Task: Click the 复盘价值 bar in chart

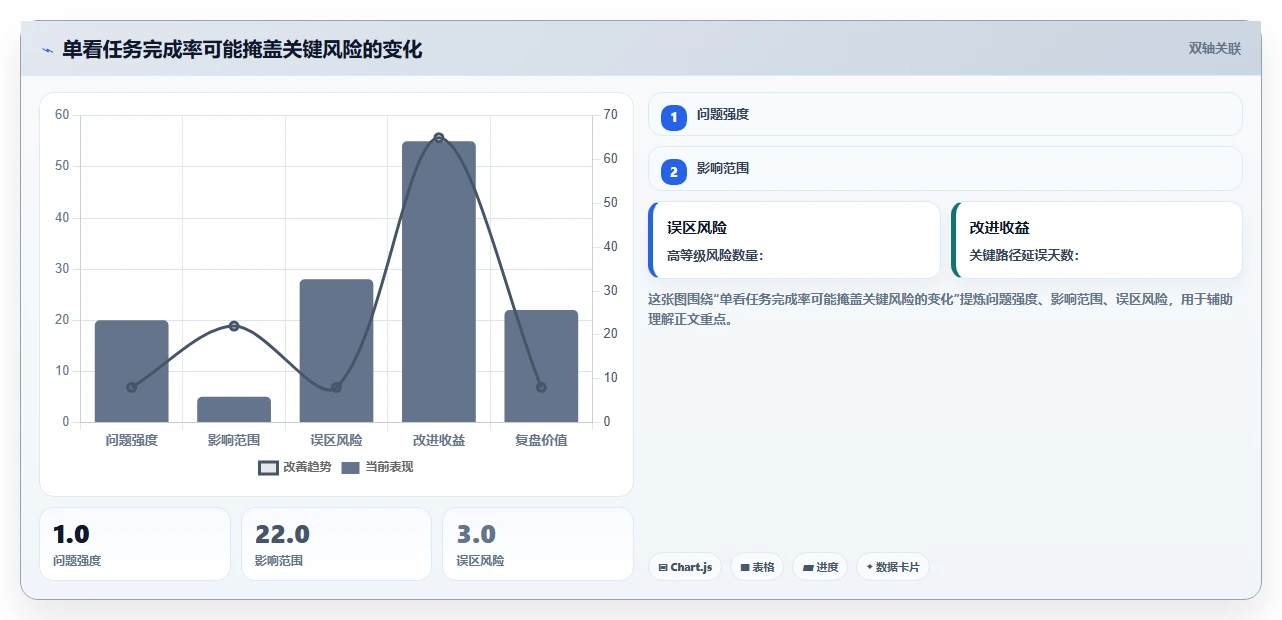Action: (541, 366)
